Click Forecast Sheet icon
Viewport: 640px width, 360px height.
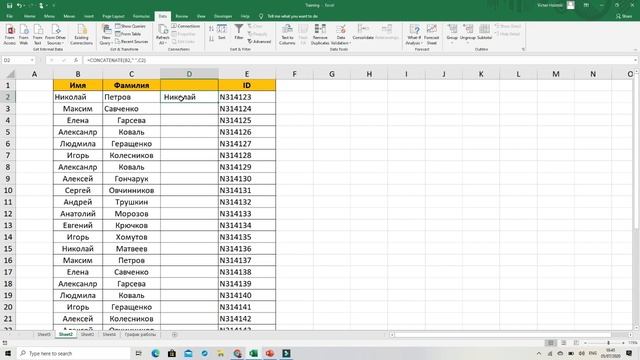(x=431, y=34)
